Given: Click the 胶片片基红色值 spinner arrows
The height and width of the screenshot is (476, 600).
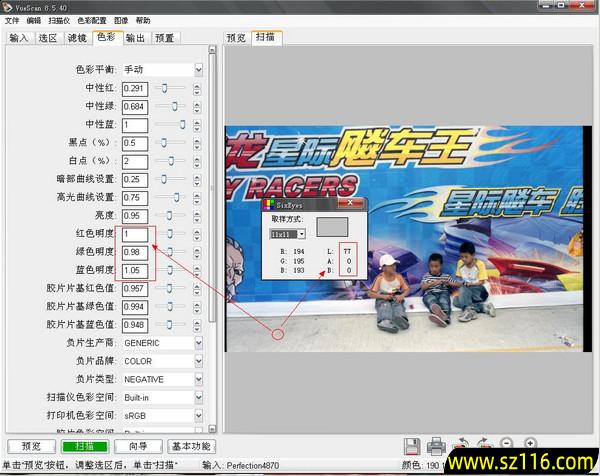Looking at the screenshot, I should pos(197,289).
